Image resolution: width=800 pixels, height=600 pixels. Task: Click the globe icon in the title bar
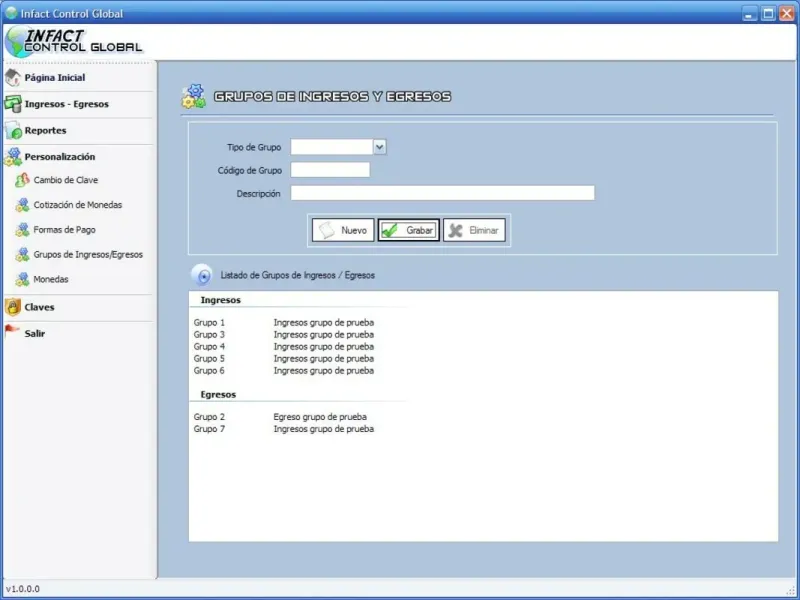click(11, 13)
